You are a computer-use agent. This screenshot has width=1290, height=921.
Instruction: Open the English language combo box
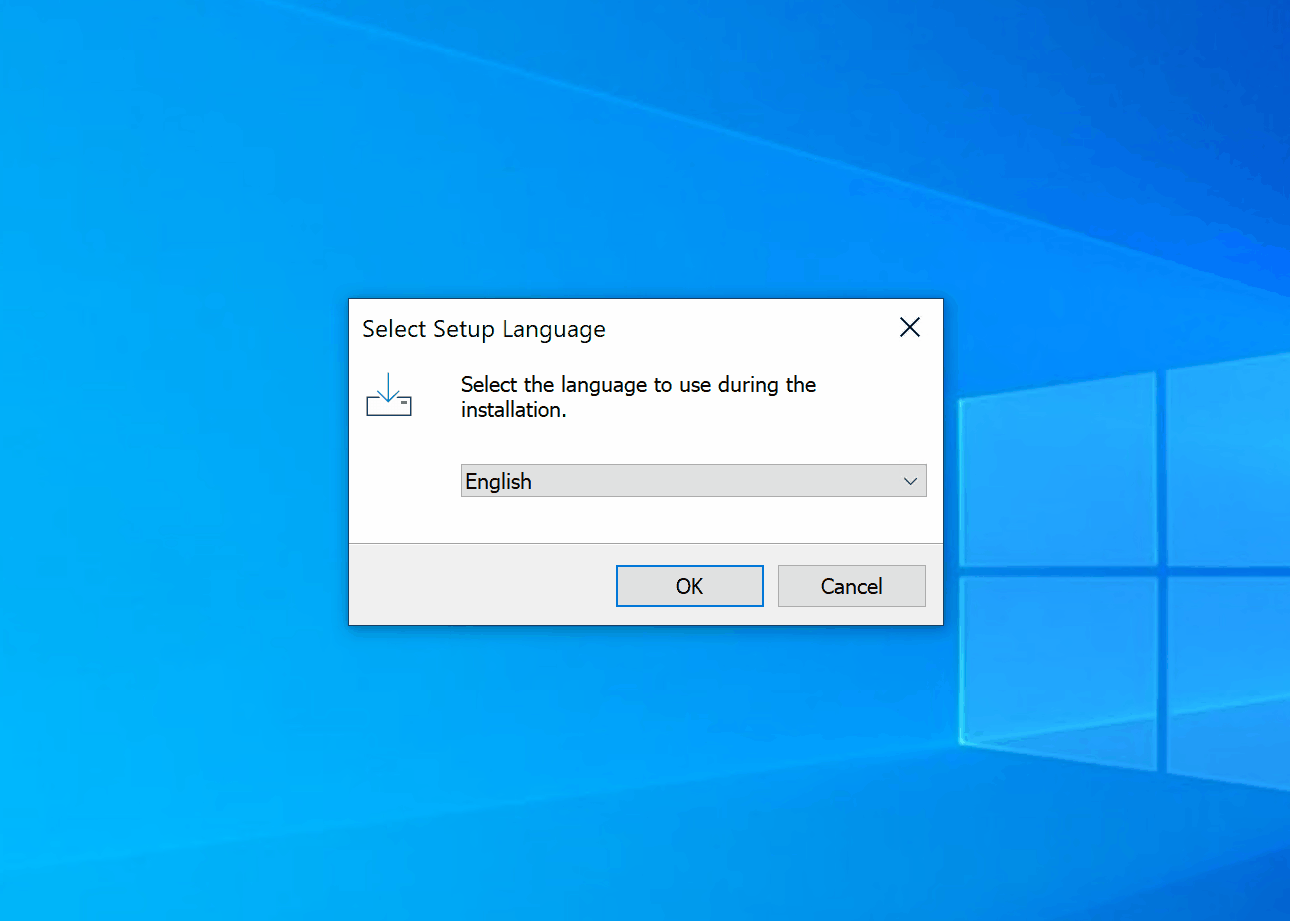tap(693, 481)
